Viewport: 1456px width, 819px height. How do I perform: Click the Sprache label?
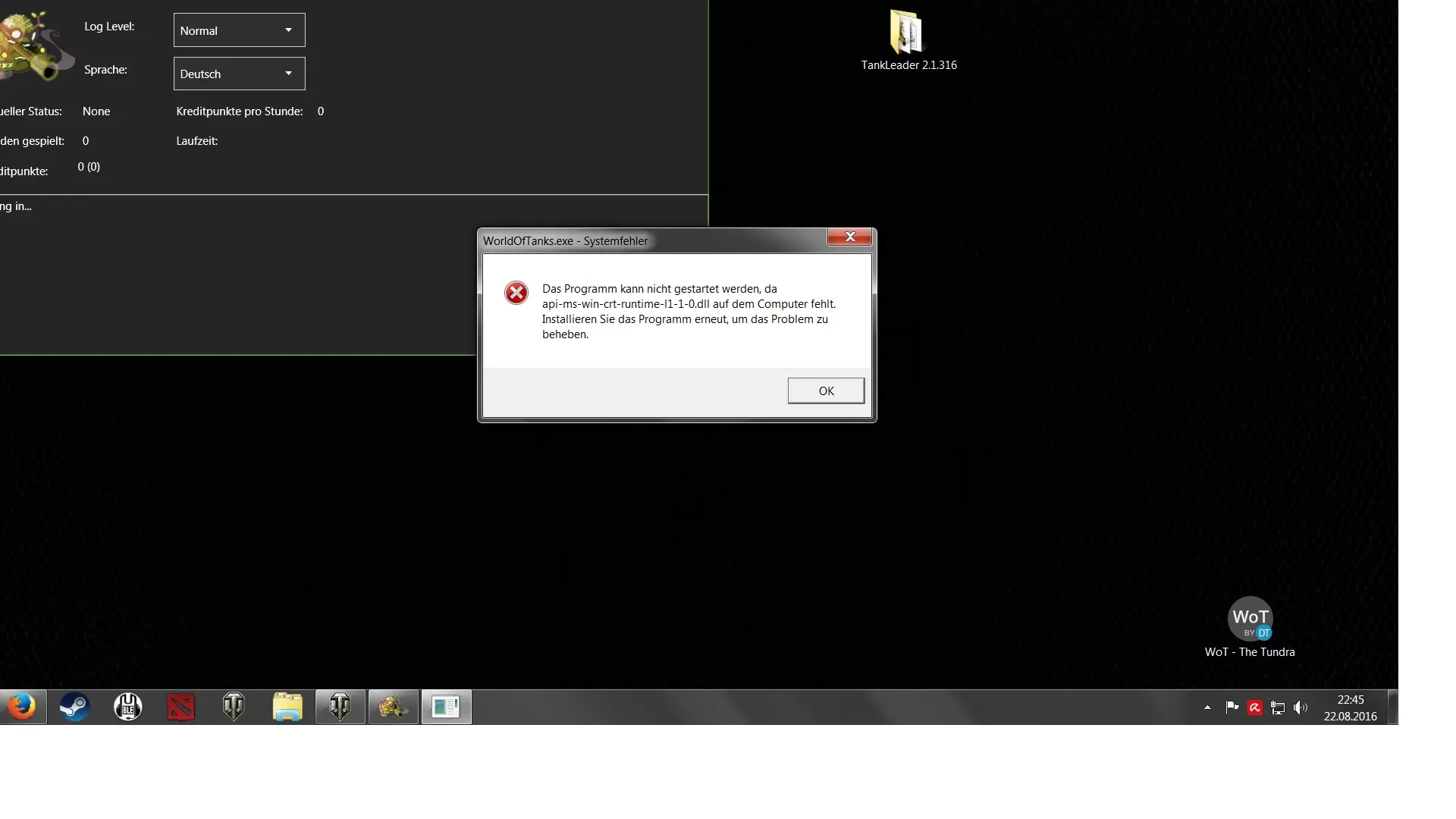[105, 70]
